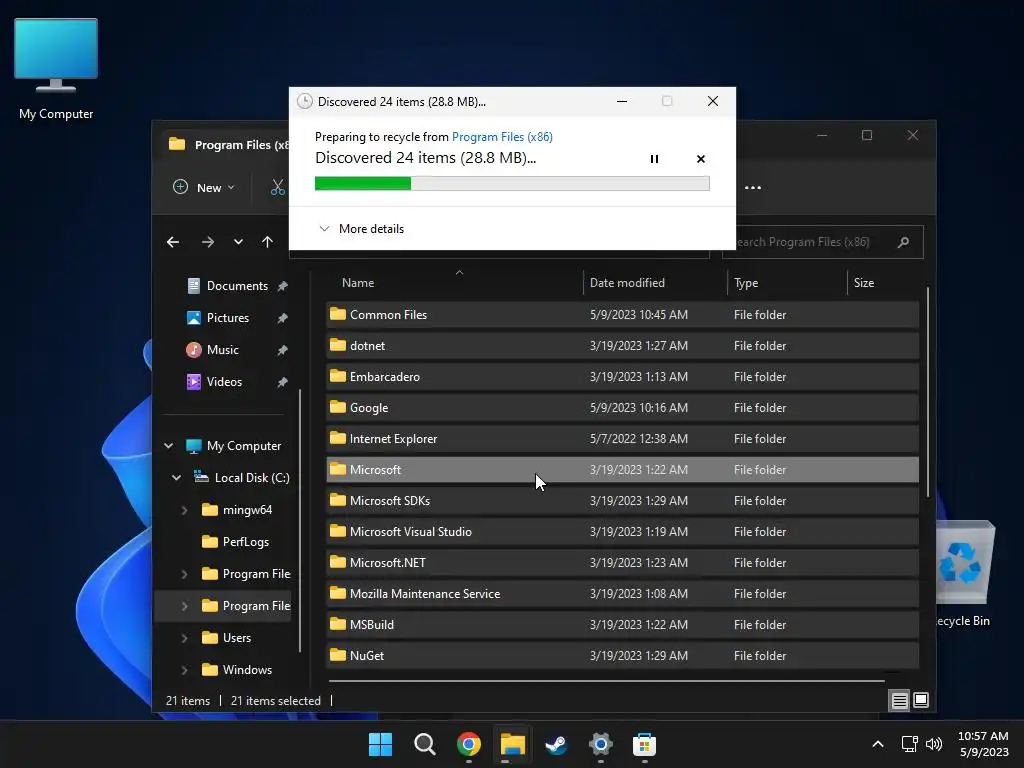The image size is (1024, 768).
Task: Select the Mozilla Maintenance Service folder
Action: click(x=622, y=594)
